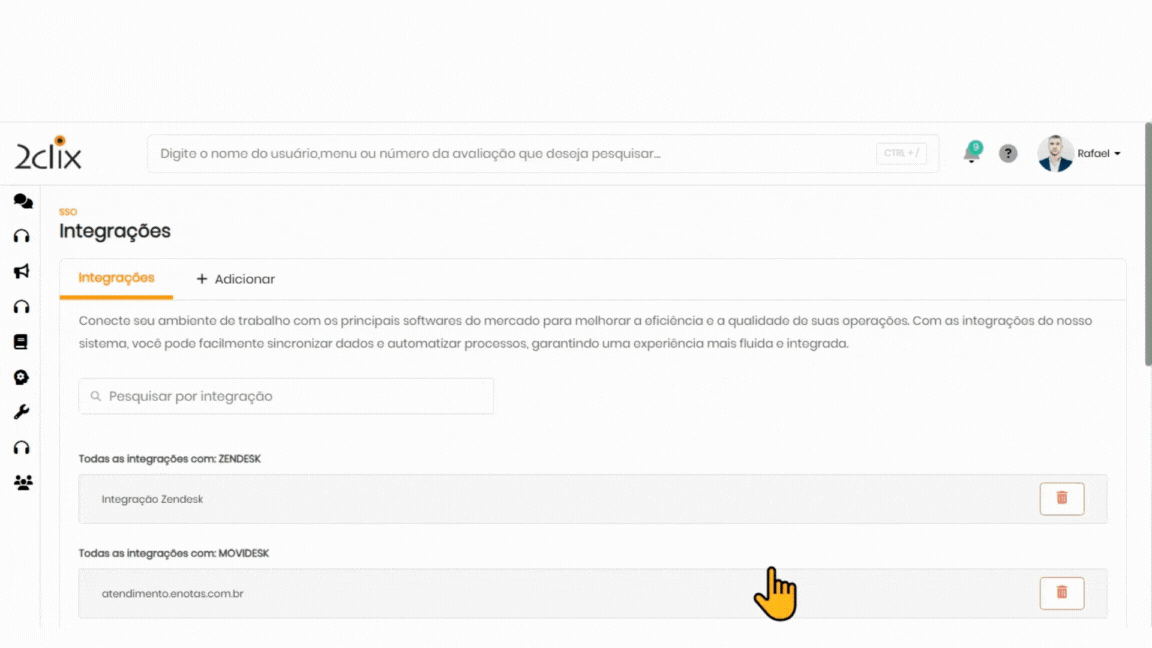Image resolution: width=1152 pixels, height=648 pixels.
Task: Focus the global search bar at top
Action: pos(510,154)
